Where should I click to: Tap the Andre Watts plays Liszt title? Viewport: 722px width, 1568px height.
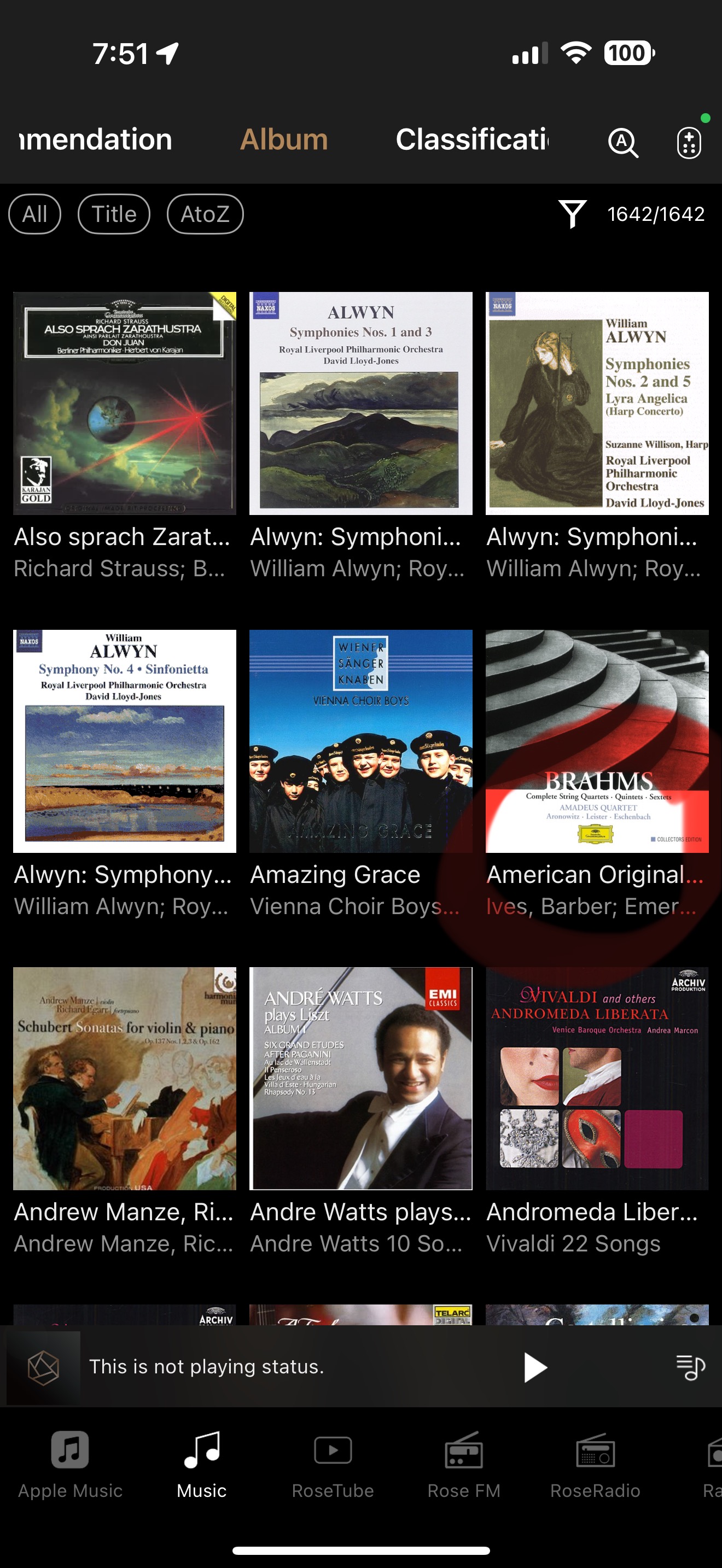[x=360, y=1212]
